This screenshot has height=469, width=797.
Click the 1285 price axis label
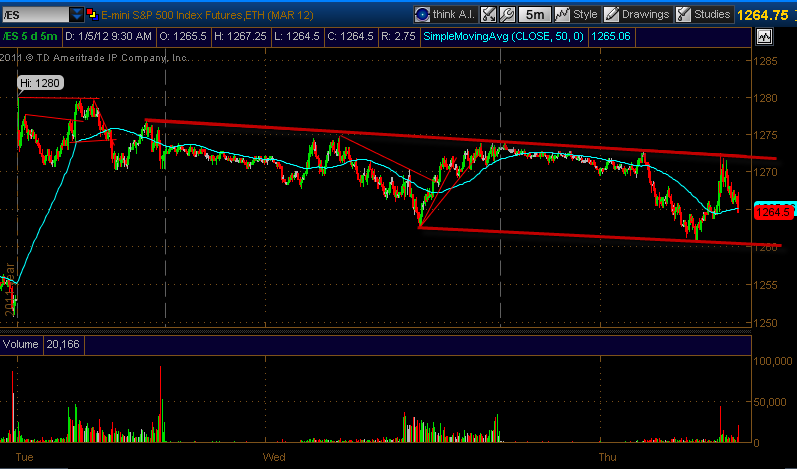(765, 61)
